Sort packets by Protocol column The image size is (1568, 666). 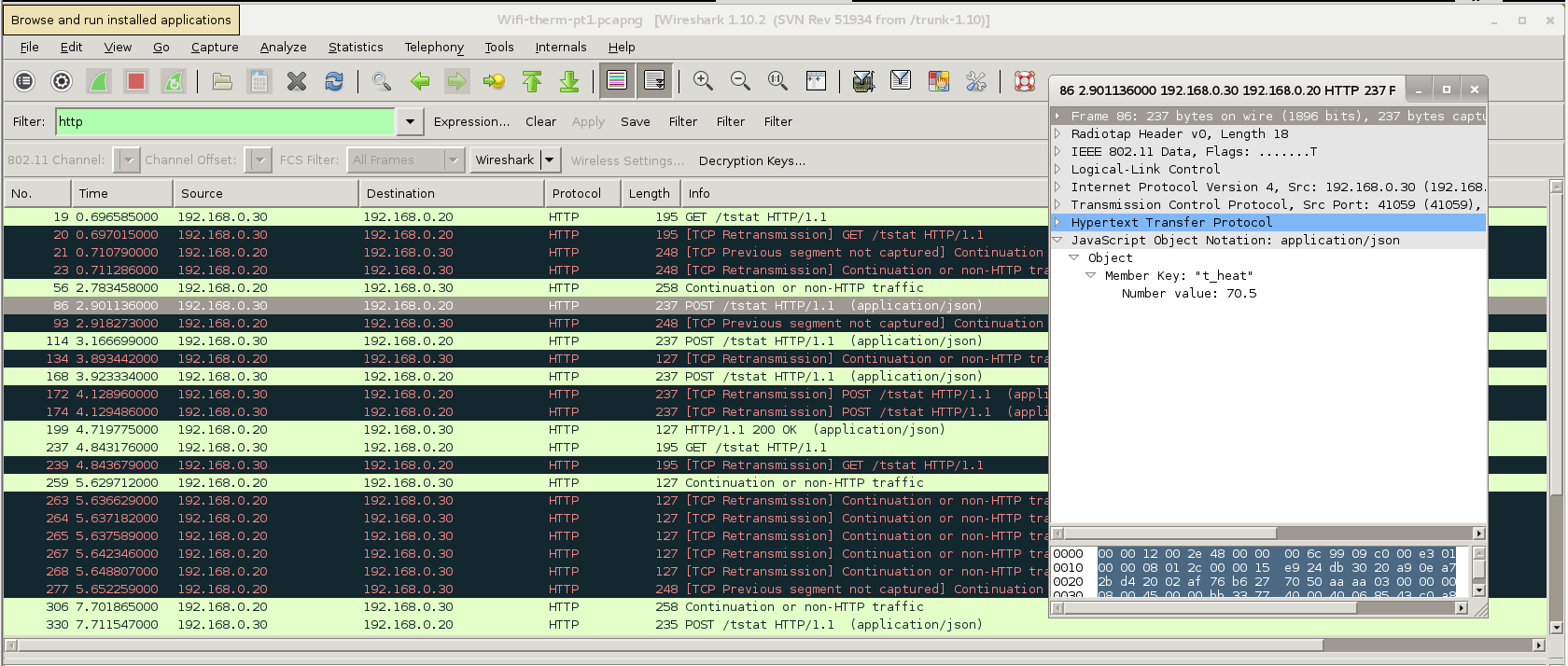point(582,193)
